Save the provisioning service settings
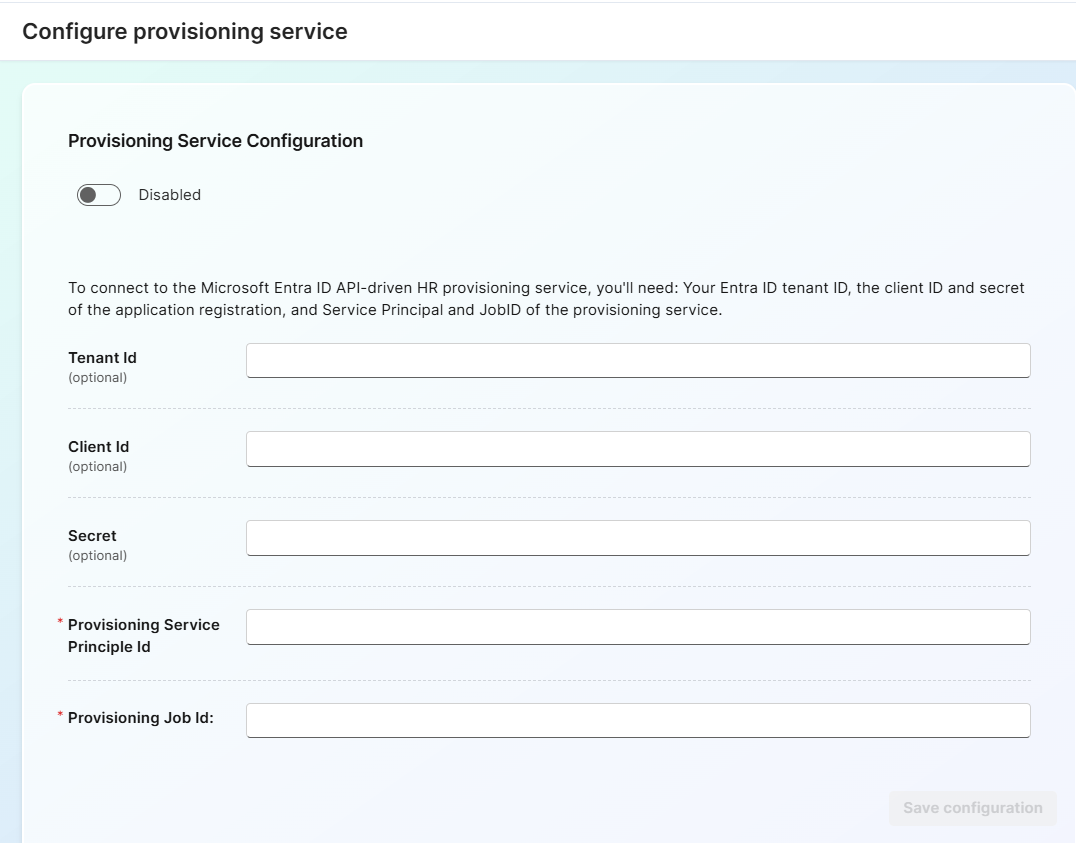Image resolution: width=1076 pixels, height=843 pixels. point(971,808)
